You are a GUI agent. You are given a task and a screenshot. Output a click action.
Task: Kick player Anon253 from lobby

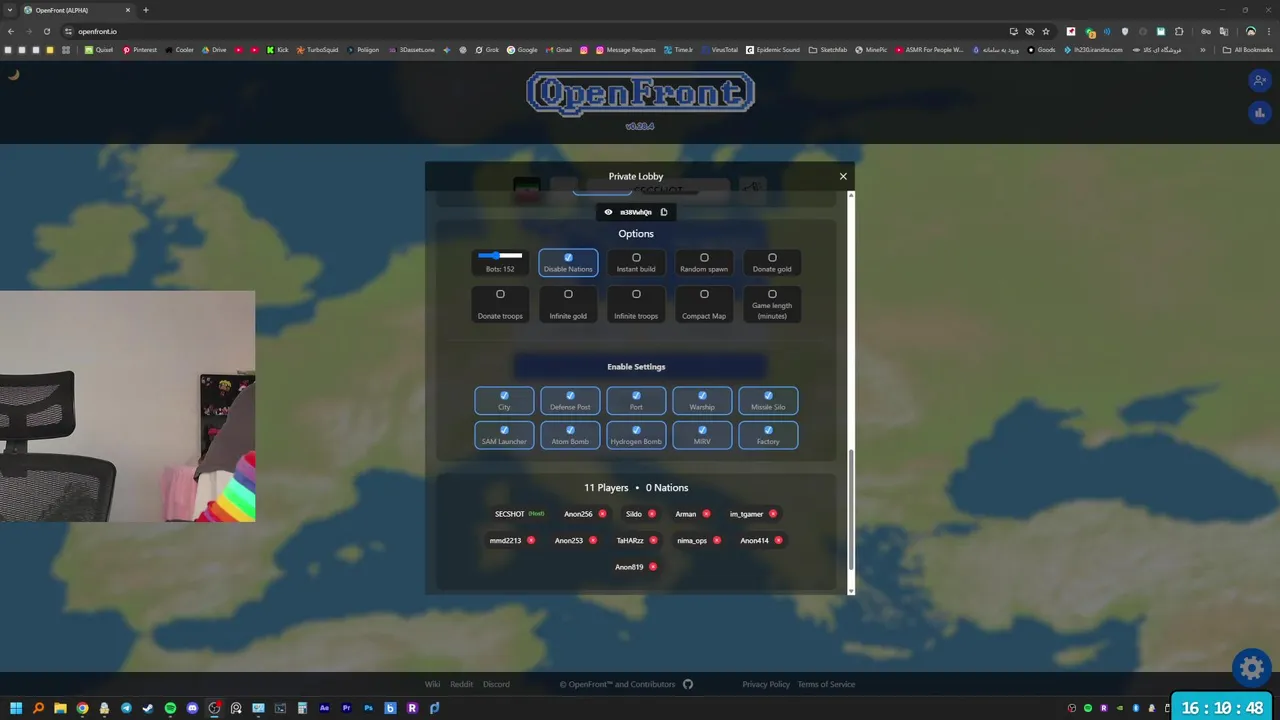pyautogui.click(x=593, y=540)
